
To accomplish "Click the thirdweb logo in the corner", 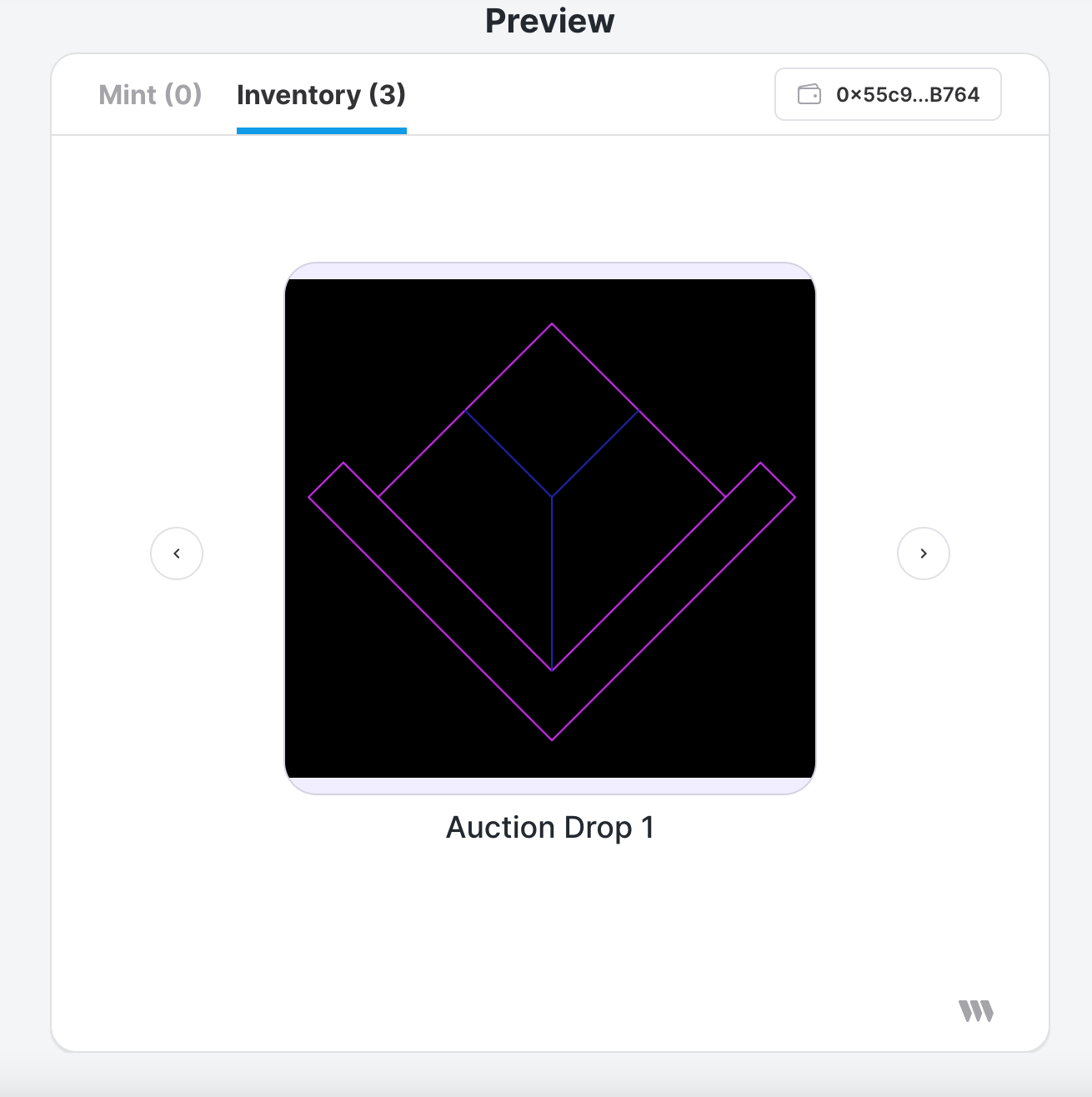I will pos(976,1011).
